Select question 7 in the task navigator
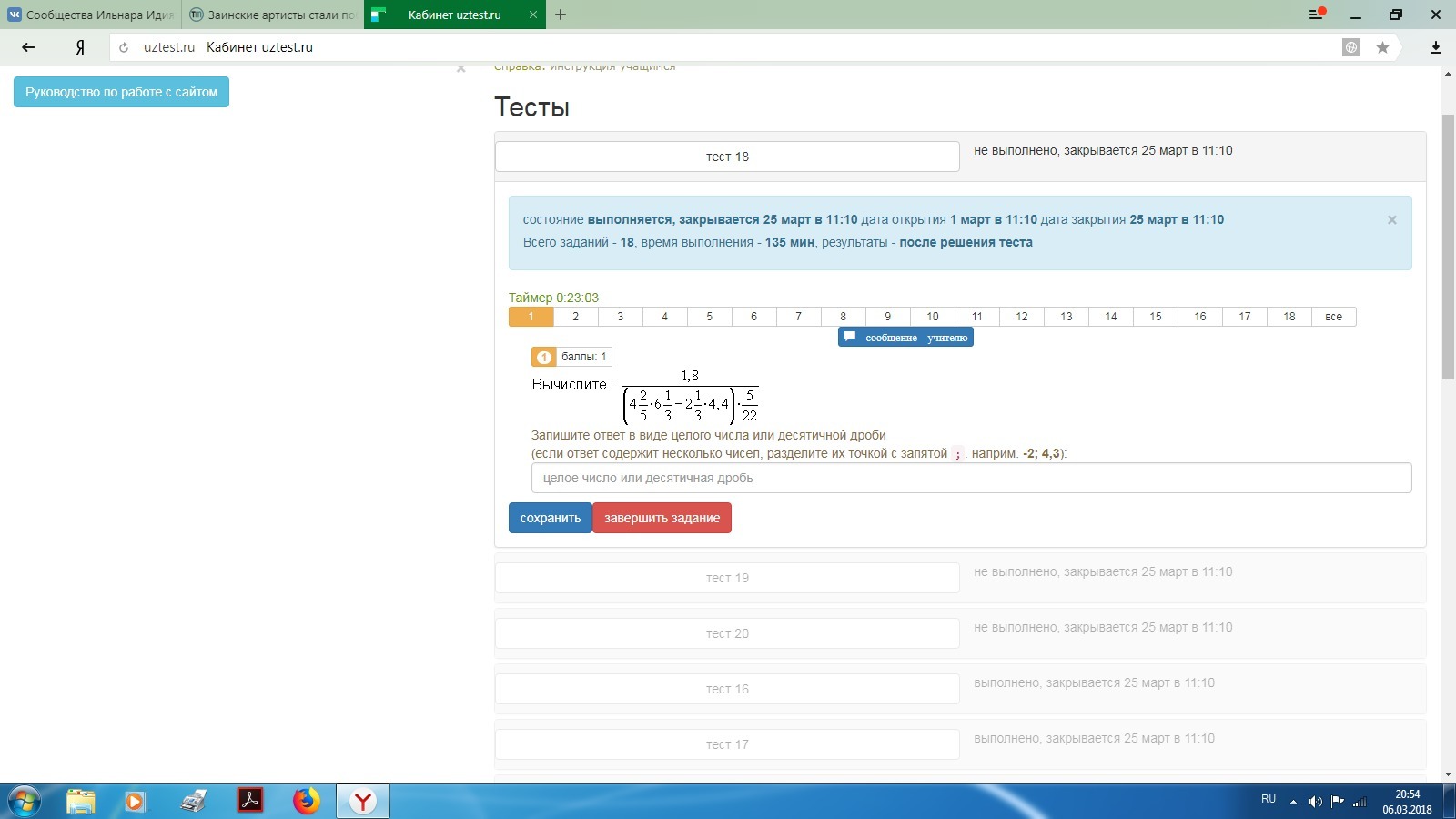The image size is (1456, 819). pos(798,317)
